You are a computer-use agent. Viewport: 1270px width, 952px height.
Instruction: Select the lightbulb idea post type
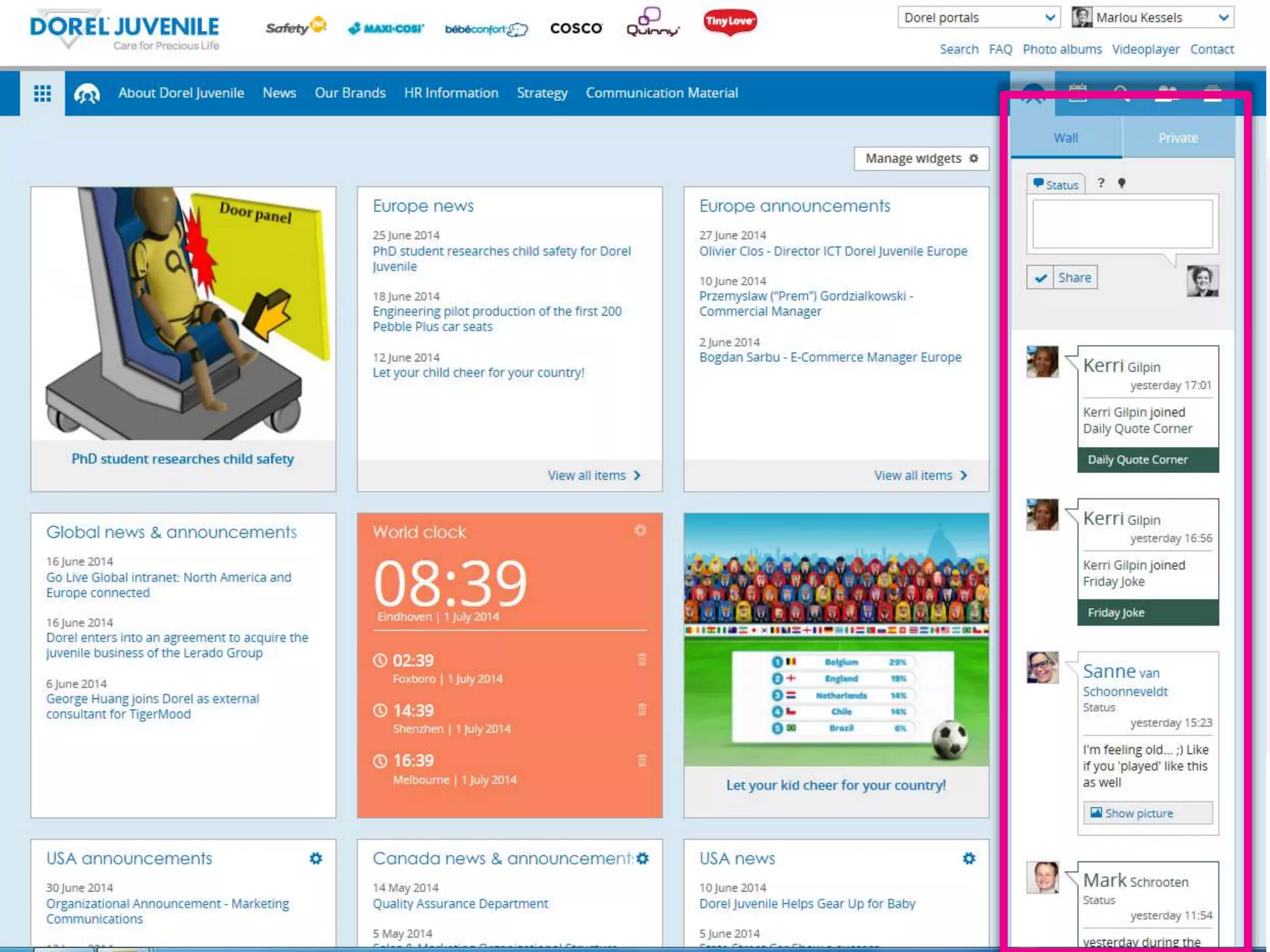click(x=1122, y=183)
